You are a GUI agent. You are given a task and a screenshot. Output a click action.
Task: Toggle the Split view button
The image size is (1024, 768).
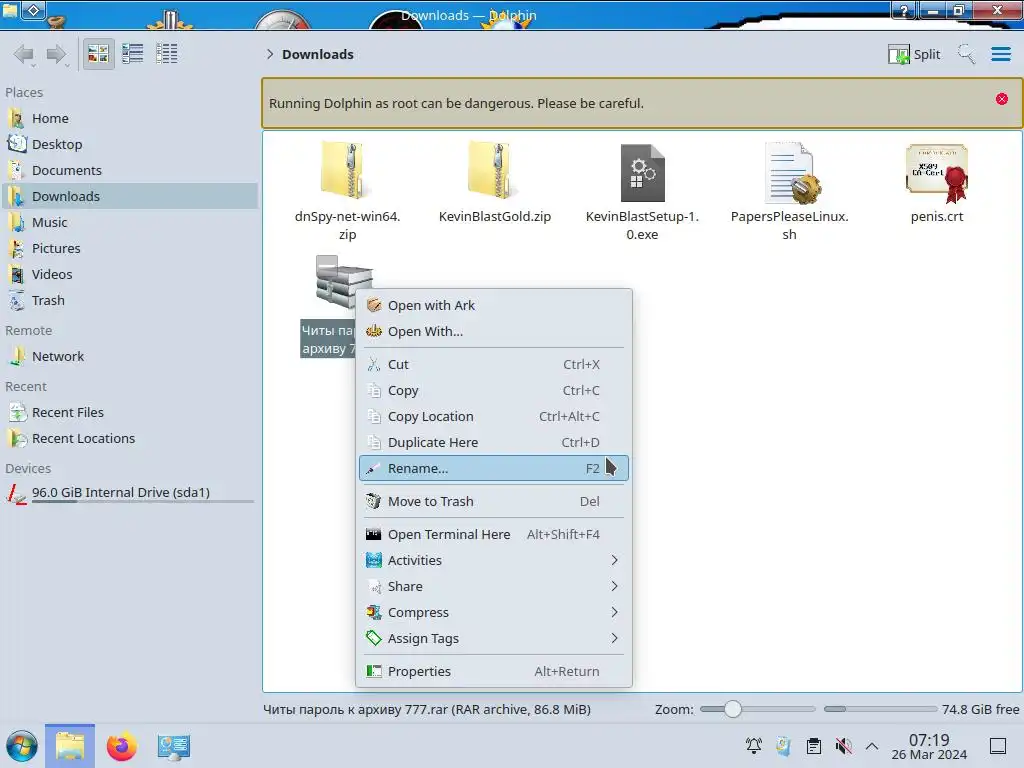pyautogui.click(x=914, y=54)
